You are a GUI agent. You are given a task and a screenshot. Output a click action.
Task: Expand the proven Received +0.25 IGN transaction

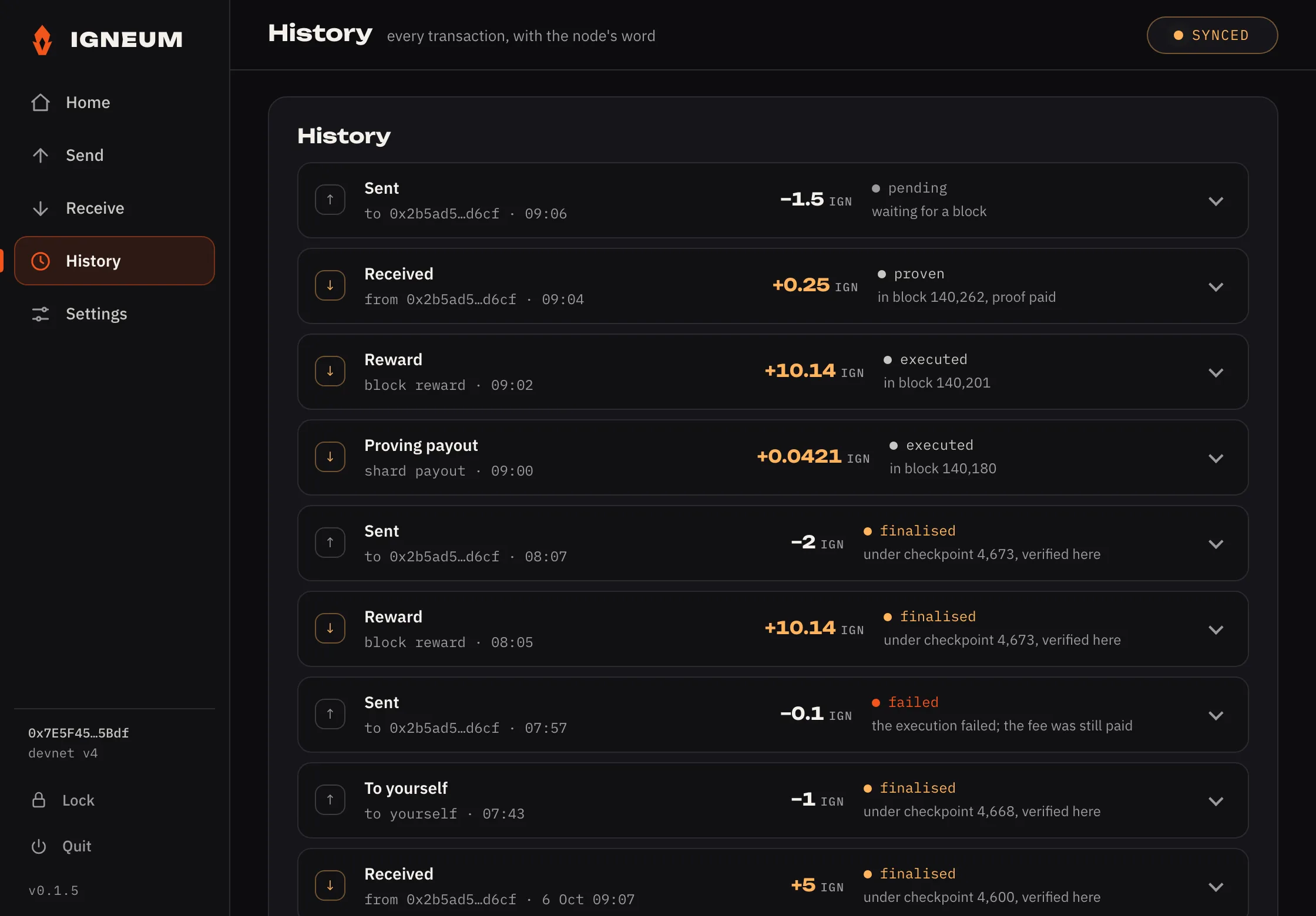[1216, 287]
